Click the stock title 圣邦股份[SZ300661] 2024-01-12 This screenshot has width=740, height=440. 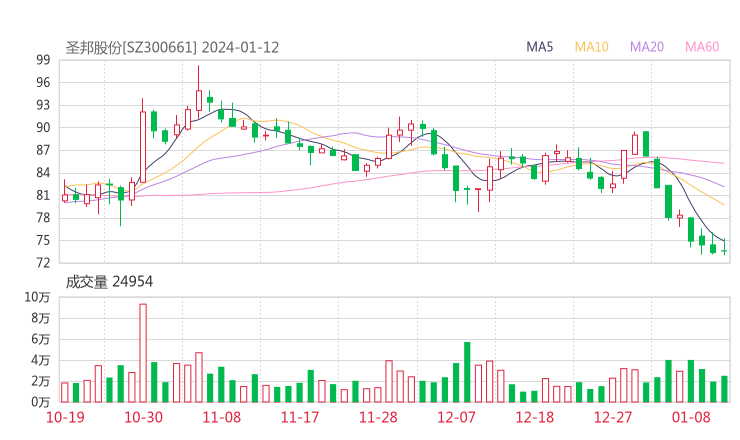tap(172, 48)
